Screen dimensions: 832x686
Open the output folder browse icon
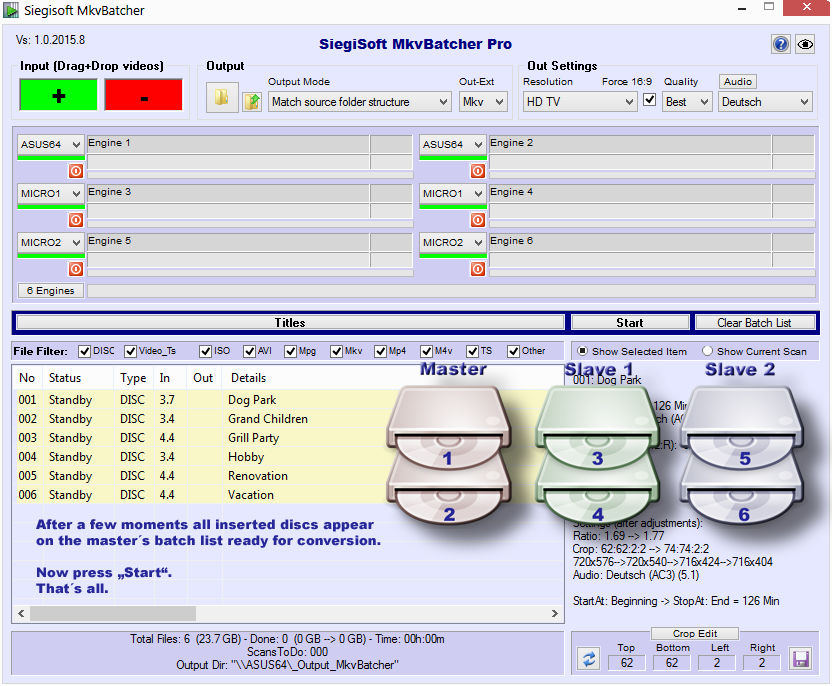pyautogui.click(x=222, y=98)
